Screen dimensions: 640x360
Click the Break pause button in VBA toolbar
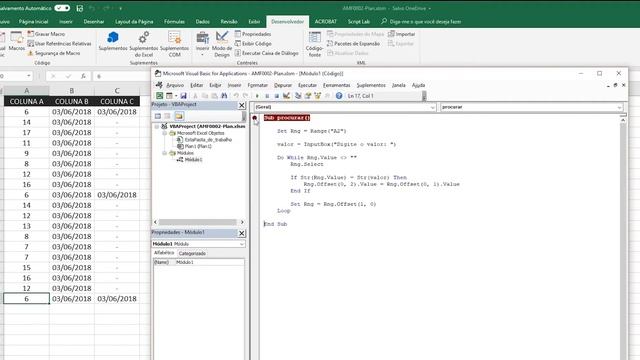(x=267, y=96)
